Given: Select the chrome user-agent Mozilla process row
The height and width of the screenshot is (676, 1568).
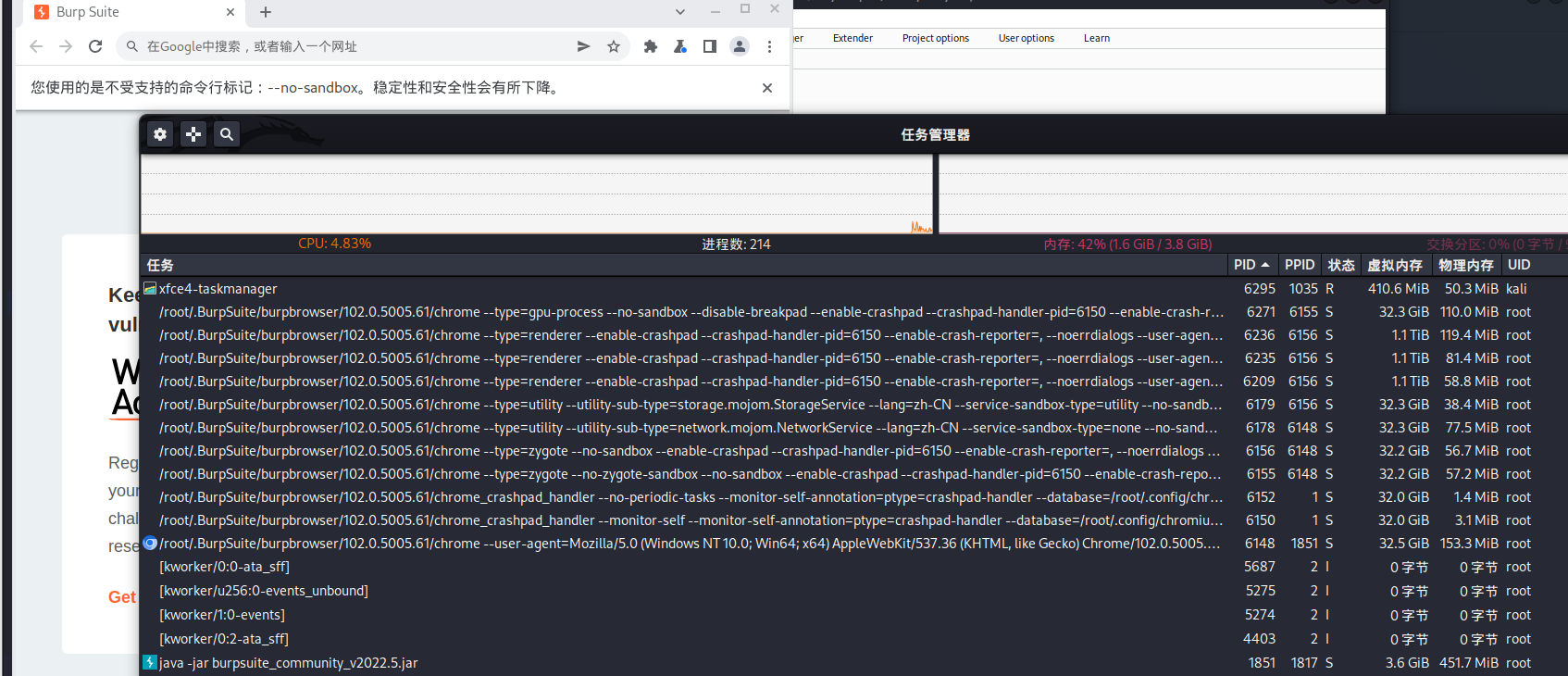Looking at the screenshot, I should coord(854,544).
